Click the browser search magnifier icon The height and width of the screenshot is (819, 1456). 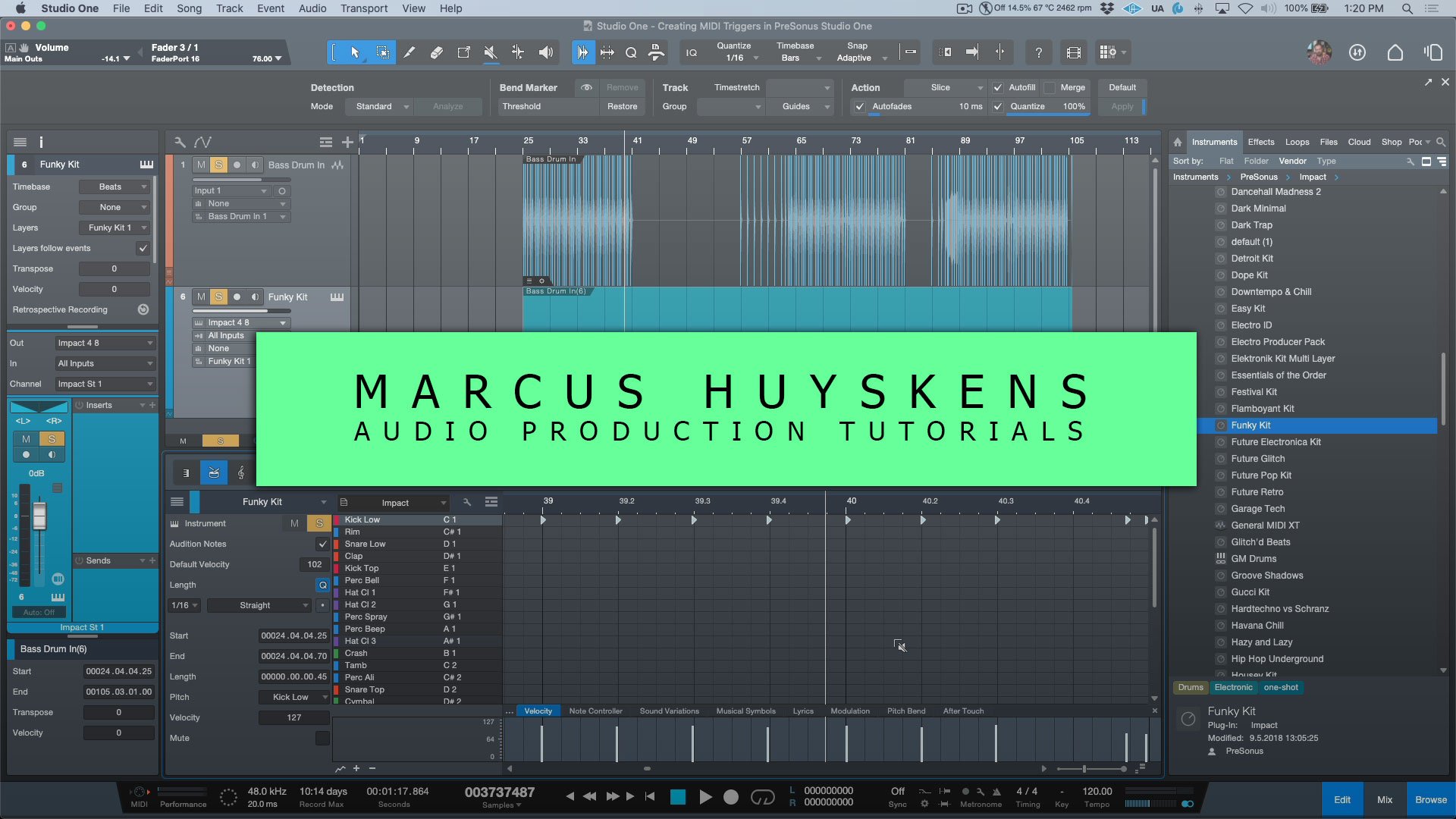pos(1441,142)
